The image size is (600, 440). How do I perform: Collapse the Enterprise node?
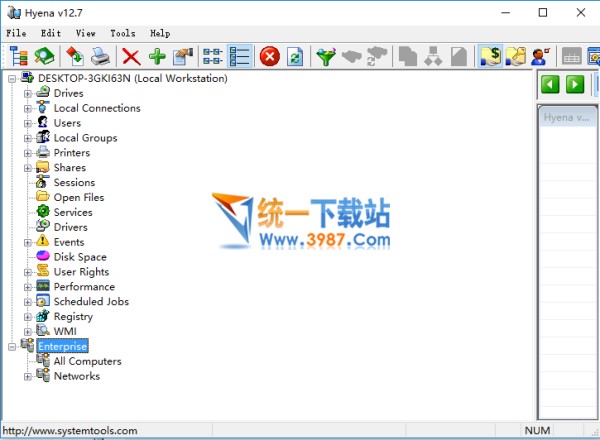(12, 347)
